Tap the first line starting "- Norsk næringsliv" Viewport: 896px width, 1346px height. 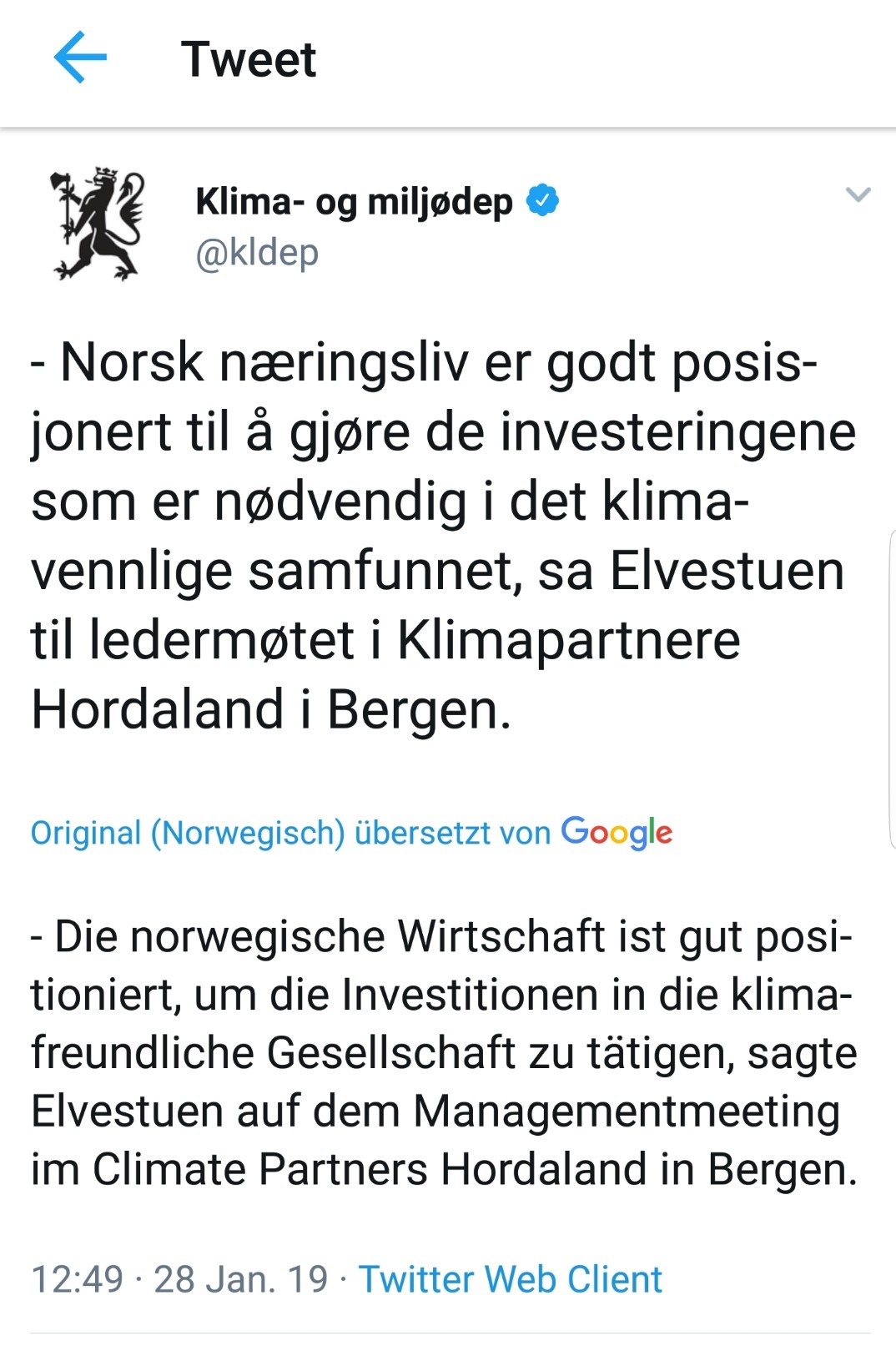coord(424,363)
